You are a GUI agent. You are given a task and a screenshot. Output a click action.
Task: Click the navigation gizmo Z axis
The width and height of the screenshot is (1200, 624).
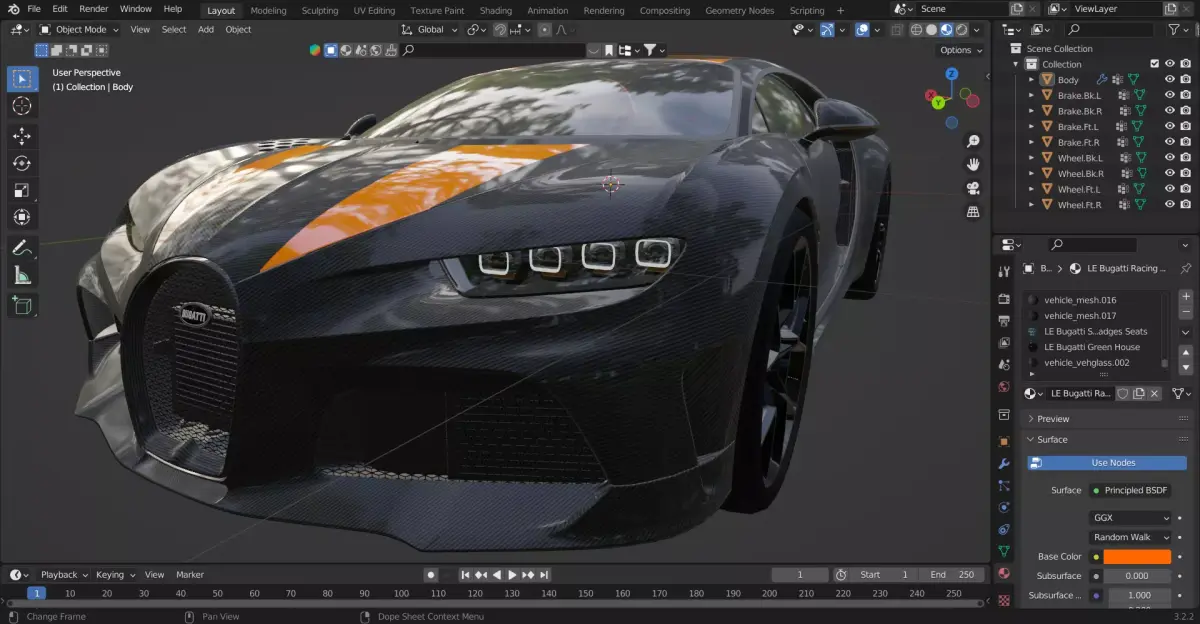point(952,74)
